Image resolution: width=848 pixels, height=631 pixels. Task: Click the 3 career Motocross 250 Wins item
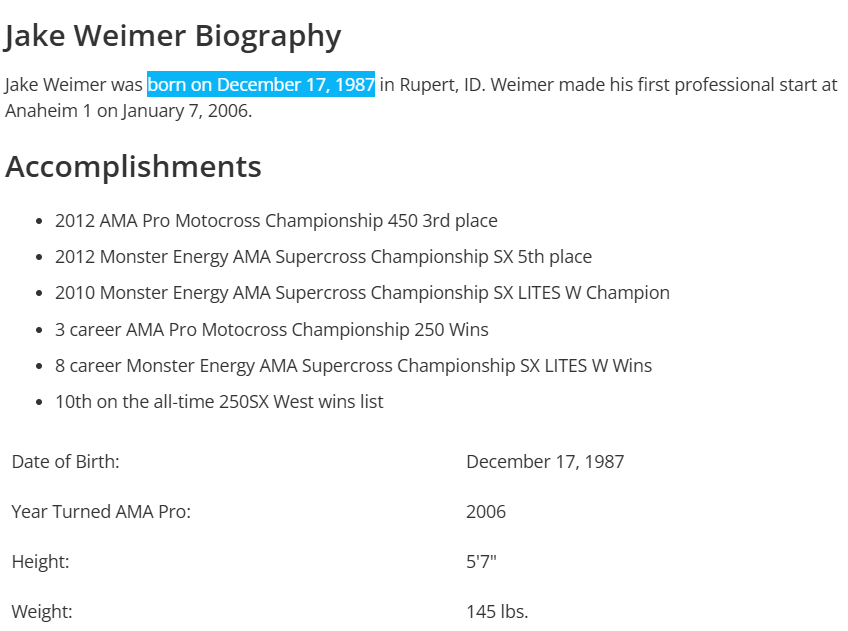(x=272, y=329)
